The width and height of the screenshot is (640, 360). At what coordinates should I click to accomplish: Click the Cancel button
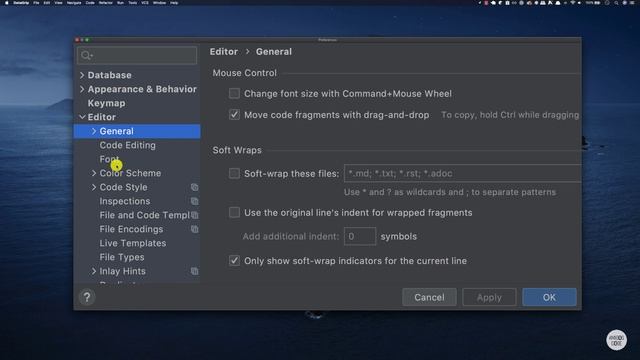[x=429, y=297]
